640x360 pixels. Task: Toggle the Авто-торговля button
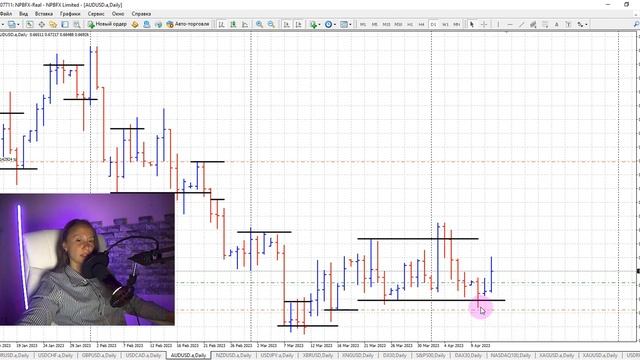[188, 24]
